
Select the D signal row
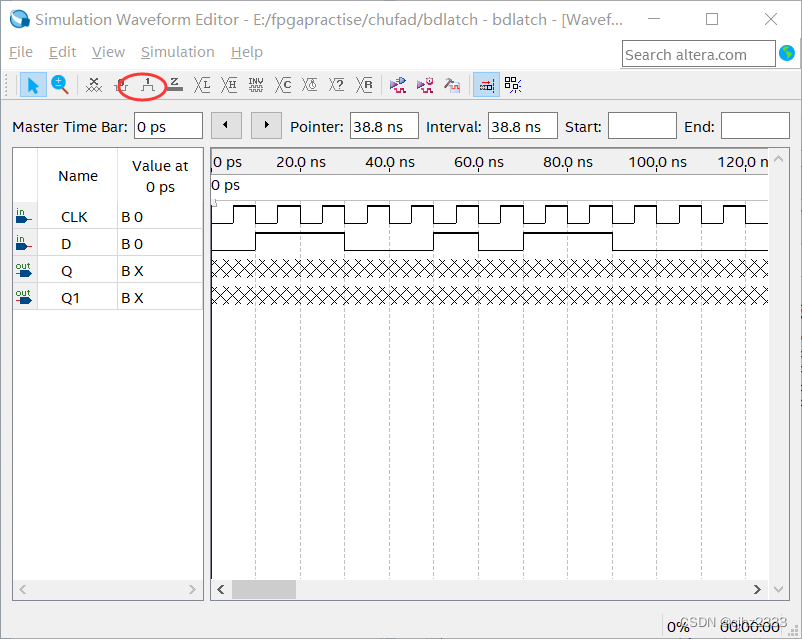[108, 244]
